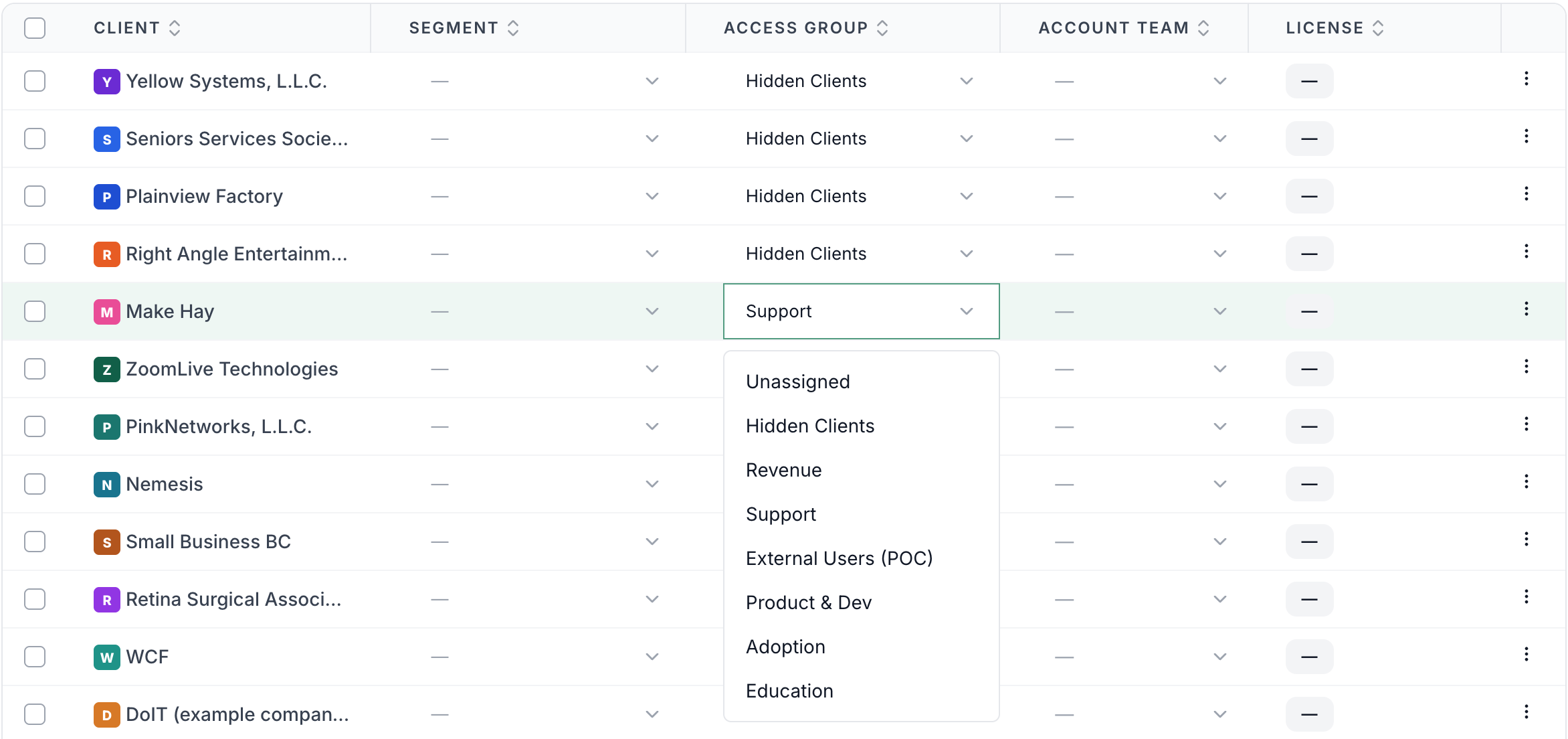Open the more options menu for Yellow Systems, L.L.C.
The image size is (1568, 739).
pyautogui.click(x=1526, y=79)
